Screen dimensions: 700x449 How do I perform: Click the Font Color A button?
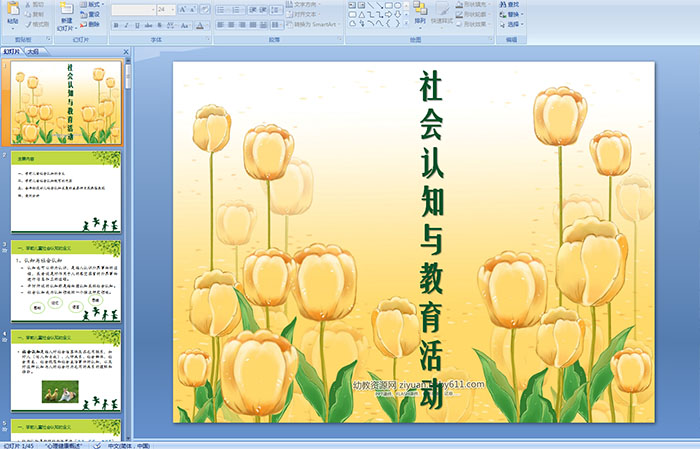[x=201, y=25]
